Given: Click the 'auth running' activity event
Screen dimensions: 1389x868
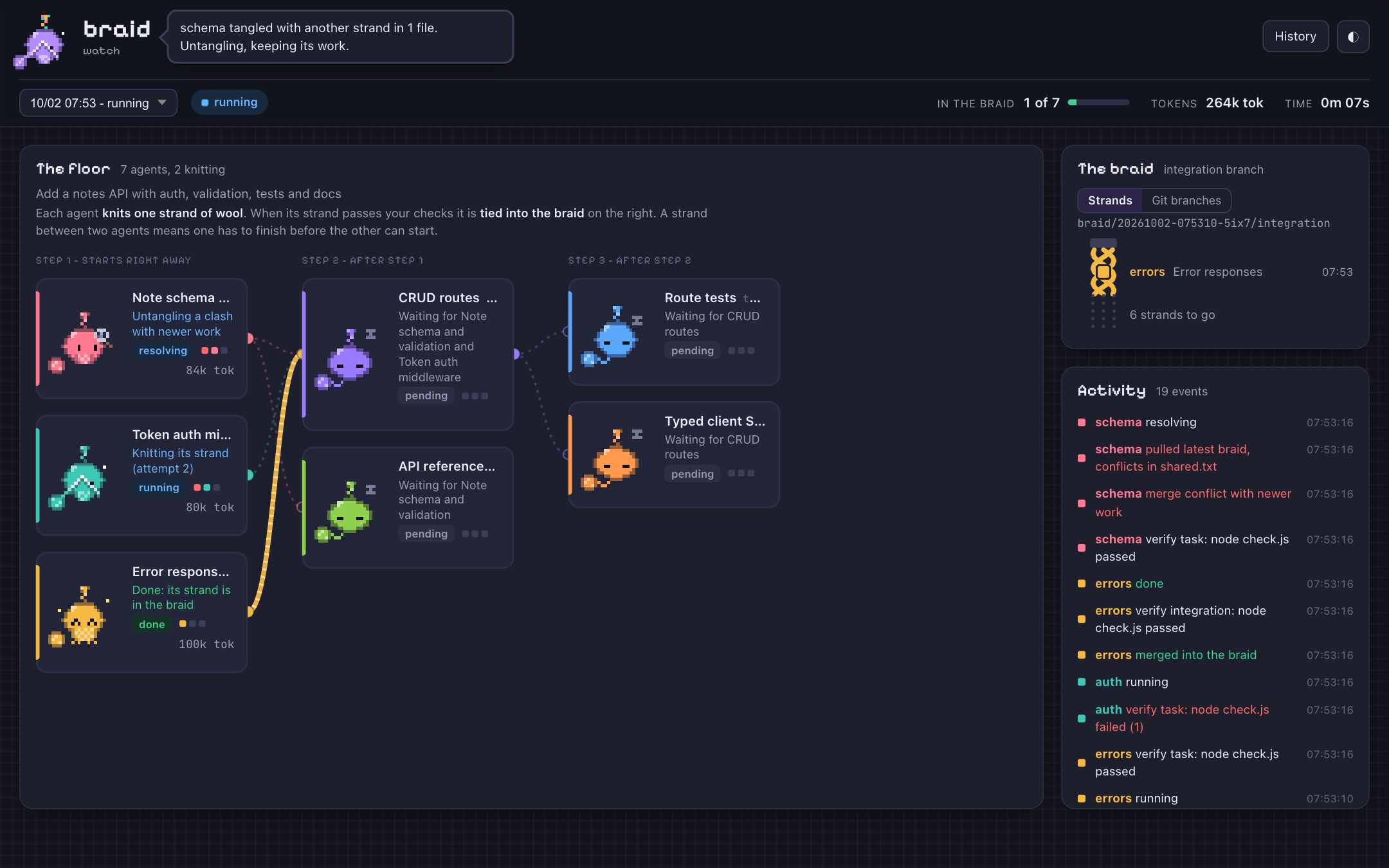Looking at the screenshot, I should [1215, 682].
